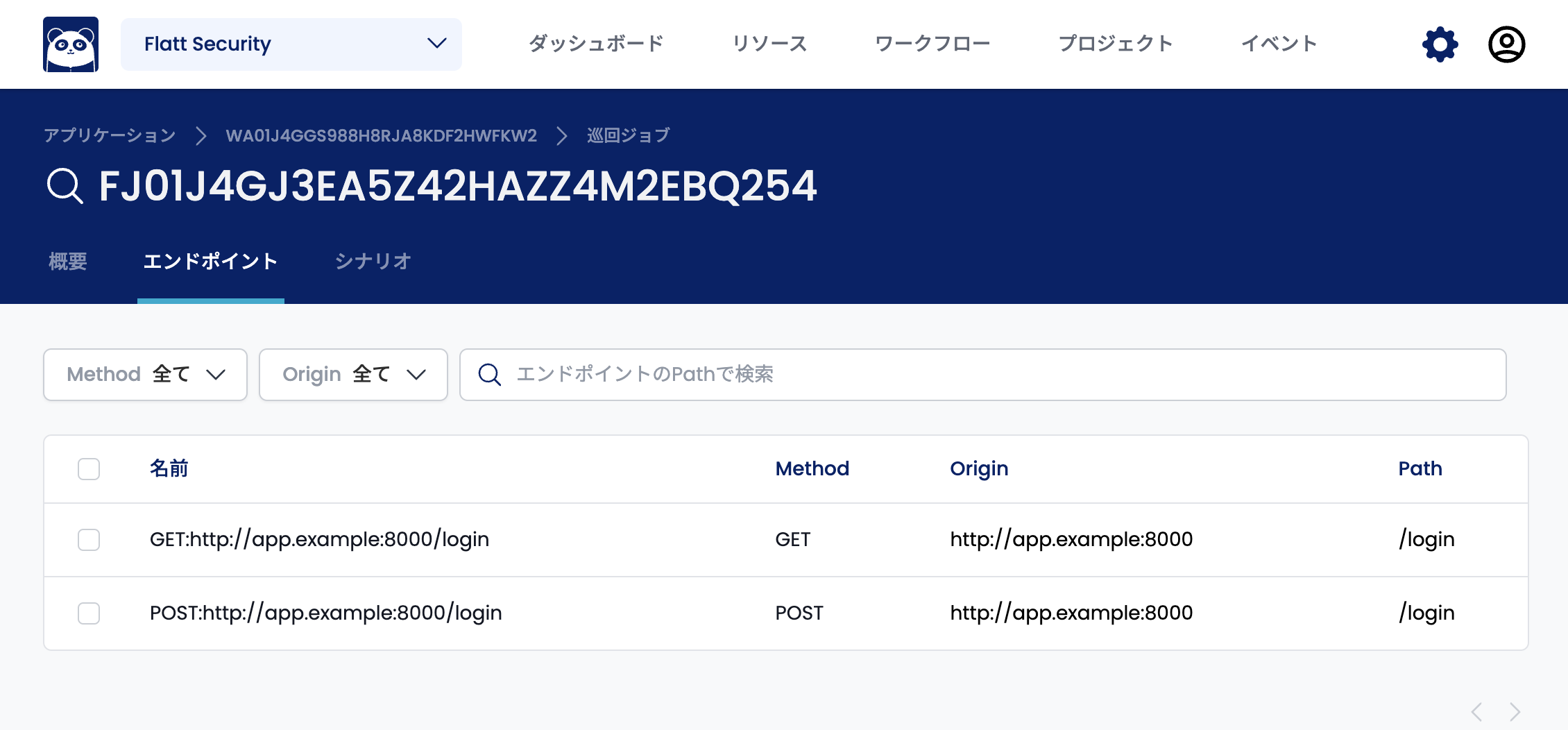Click the POST method cell
Screen dimensions: 1568x730
(799, 613)
